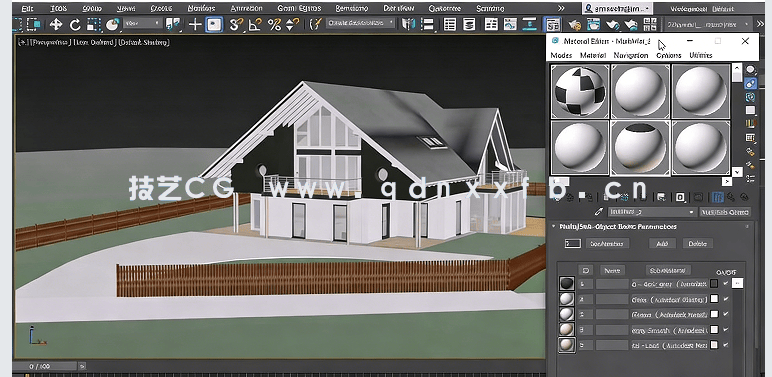This screenshot has width=772, height=377.
Task: Choose the Select and Place tool
Action: tap(113, 24)
